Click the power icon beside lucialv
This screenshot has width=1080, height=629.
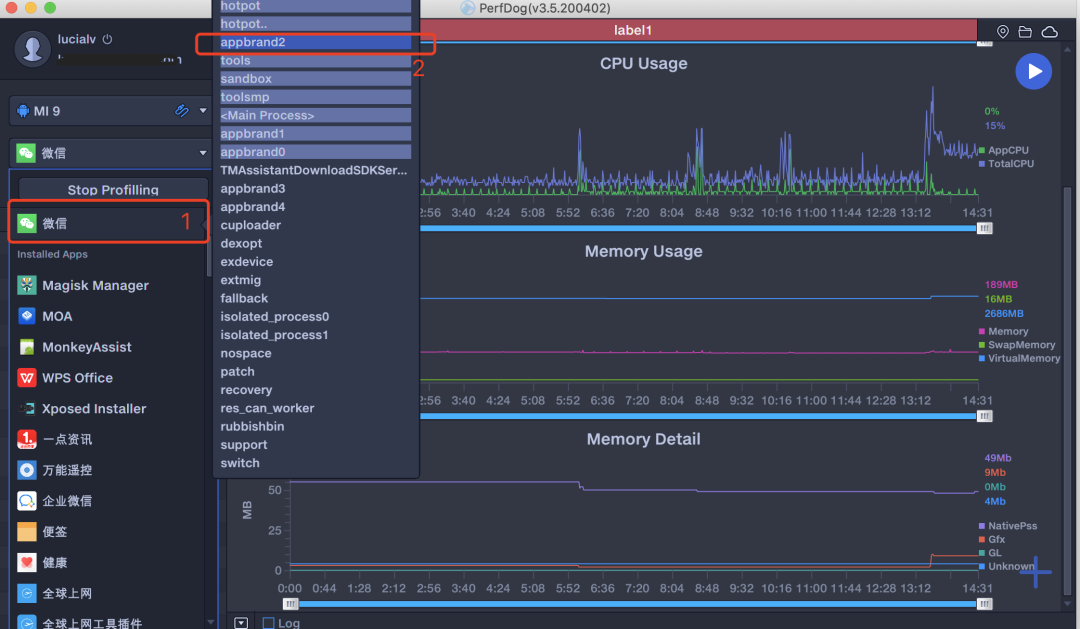point(108,39)
